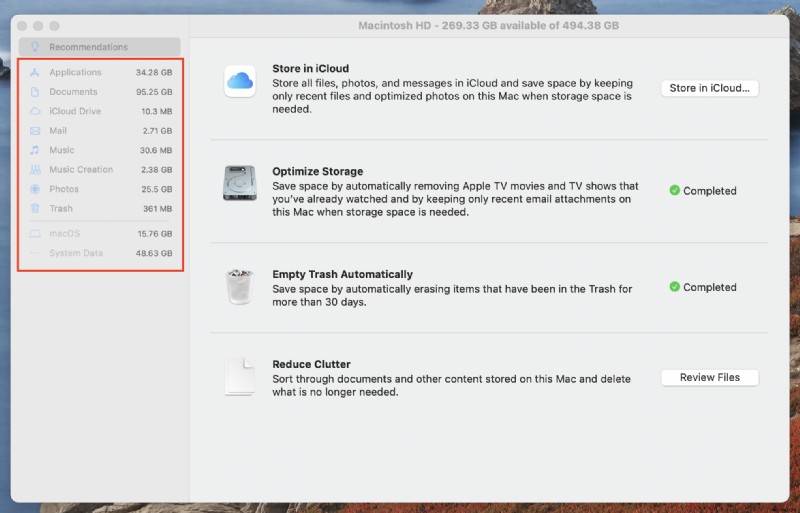Click Completed status for Optimize Storage
Screen dimensions: 800x513
pos(710,191)
